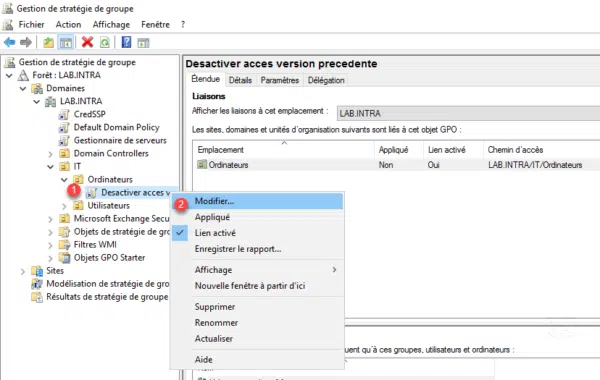
Task: Open the Affichage menu in menu bar
Action: pos(111,24)
